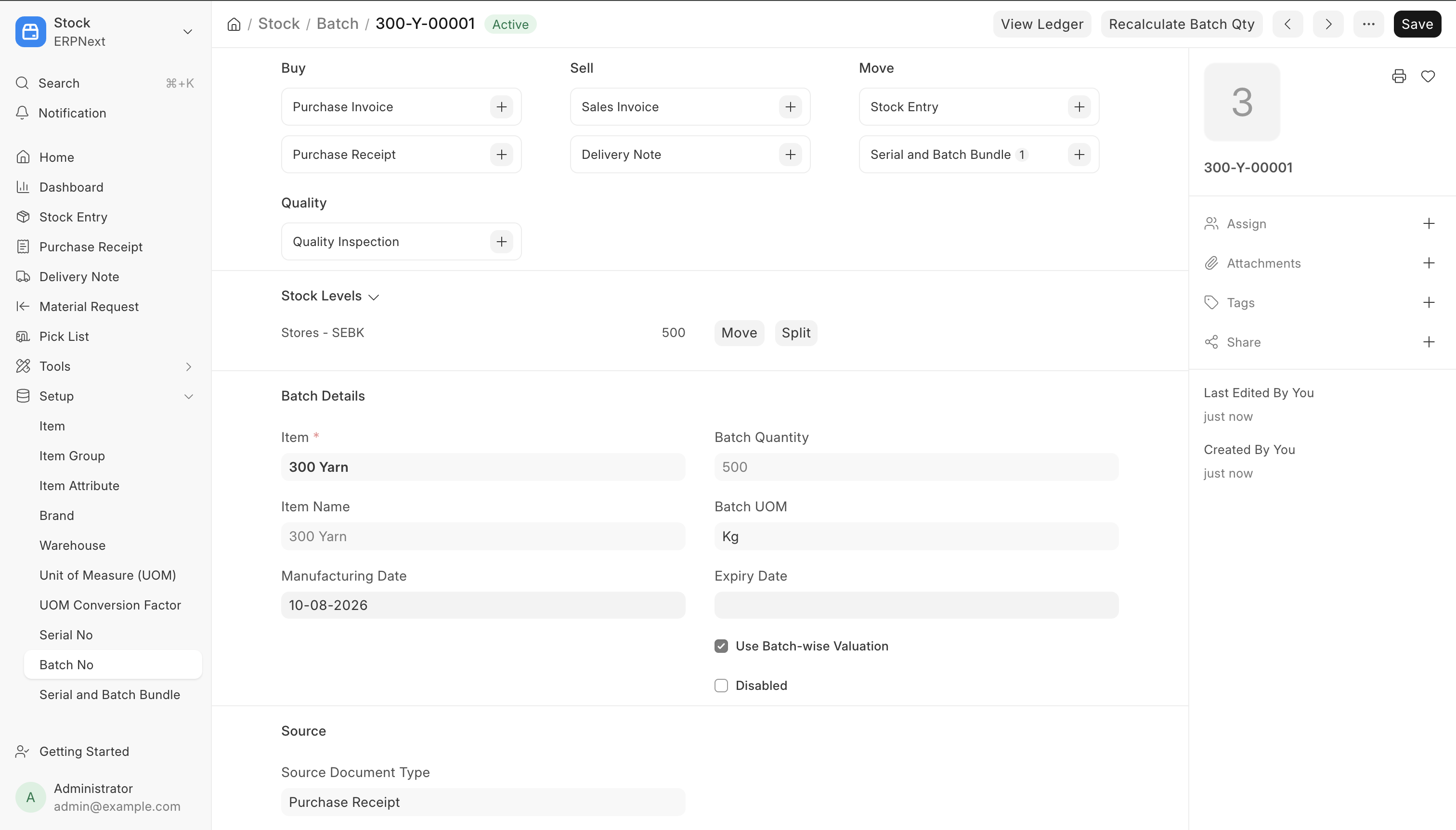This screenshot has height=830, width=1456.
Task: Click the Manufacturing Date field
Action: coord(483,605)
